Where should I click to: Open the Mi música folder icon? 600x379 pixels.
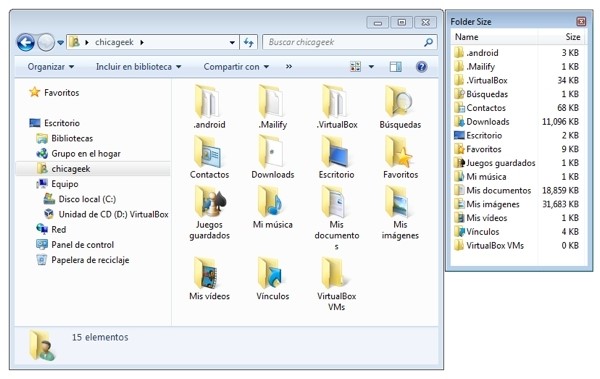pos(271,202)
